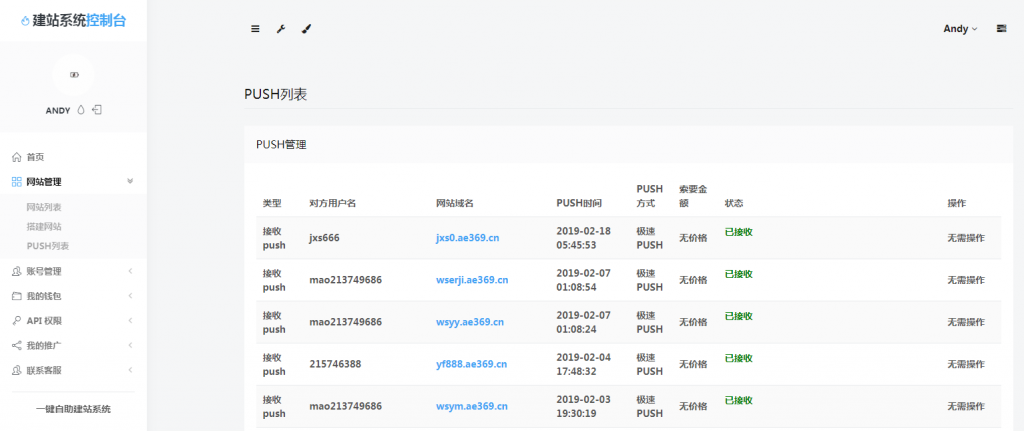Open the Andy user dropdown

click(960, 29)
